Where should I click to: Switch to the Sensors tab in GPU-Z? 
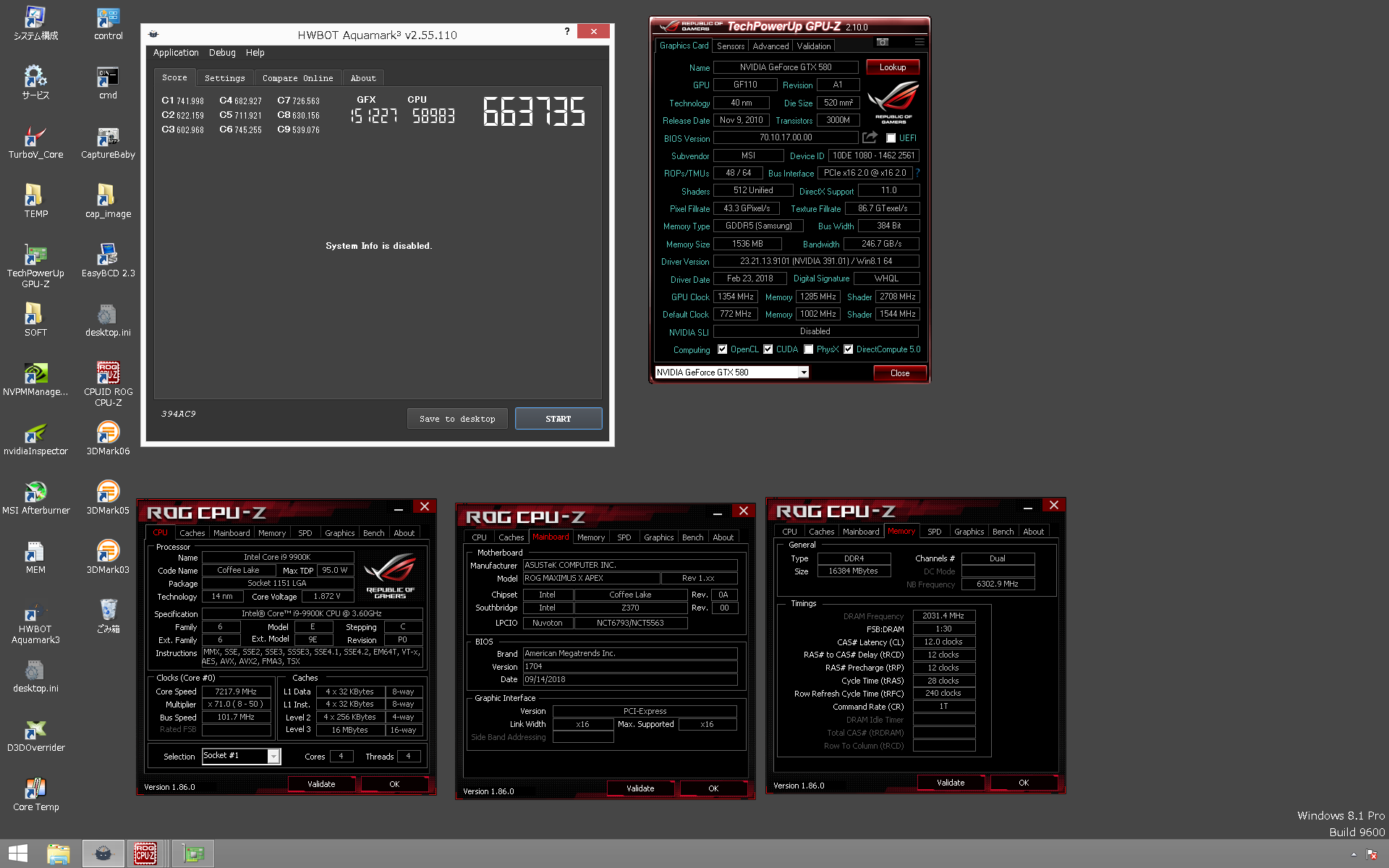click(731, 46)
